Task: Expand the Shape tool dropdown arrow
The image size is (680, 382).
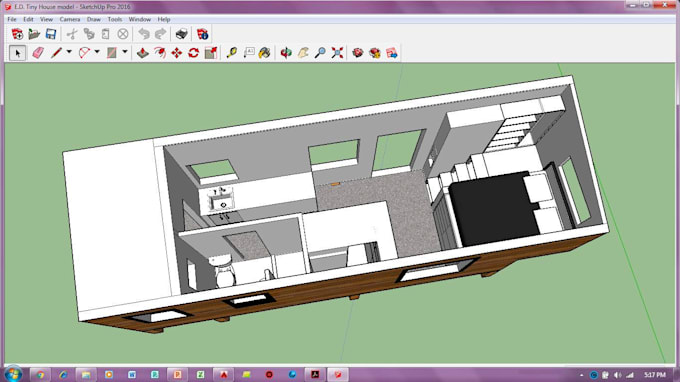Action: 125,52
